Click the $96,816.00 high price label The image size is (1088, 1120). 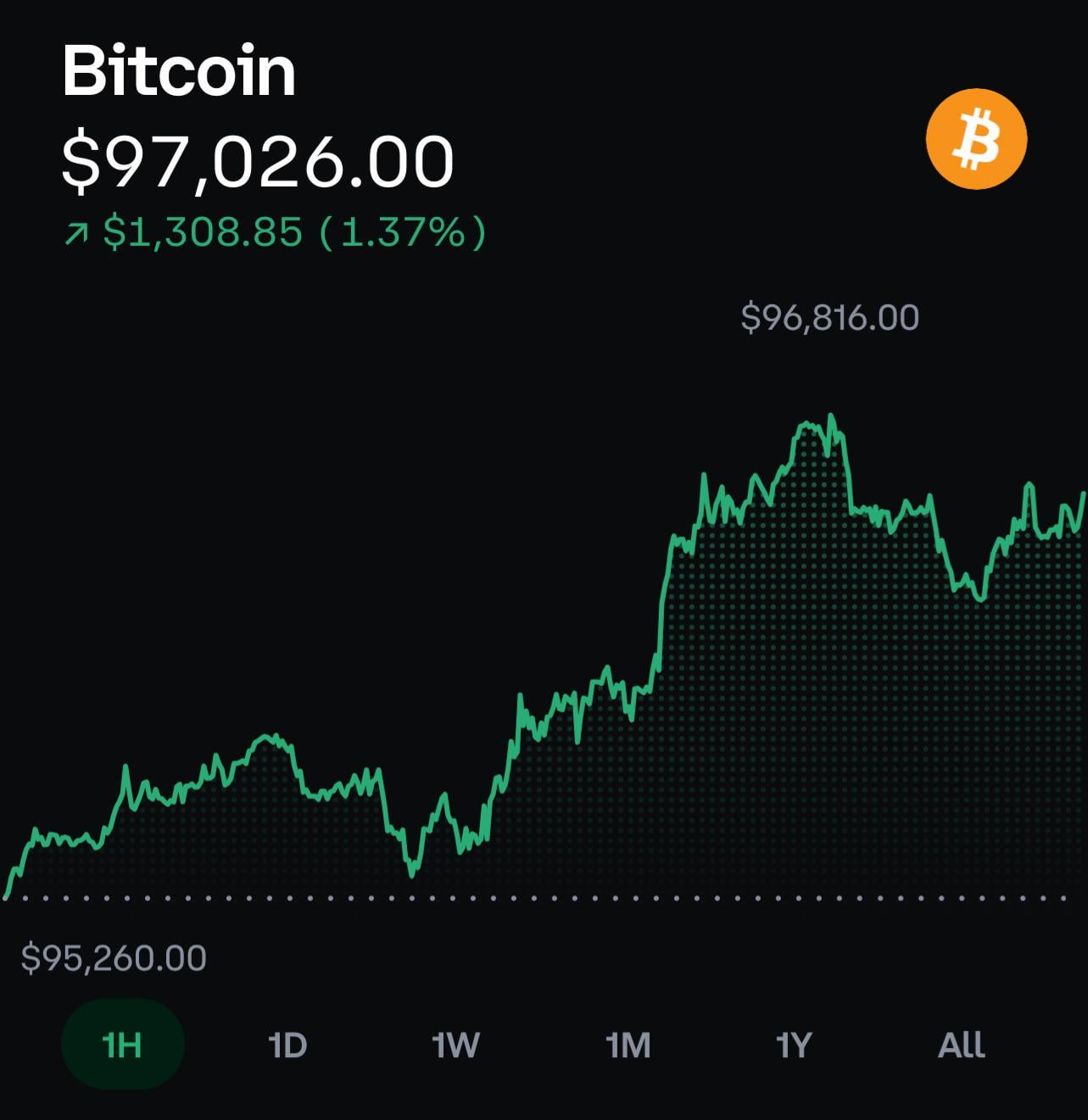click(829, 318)
